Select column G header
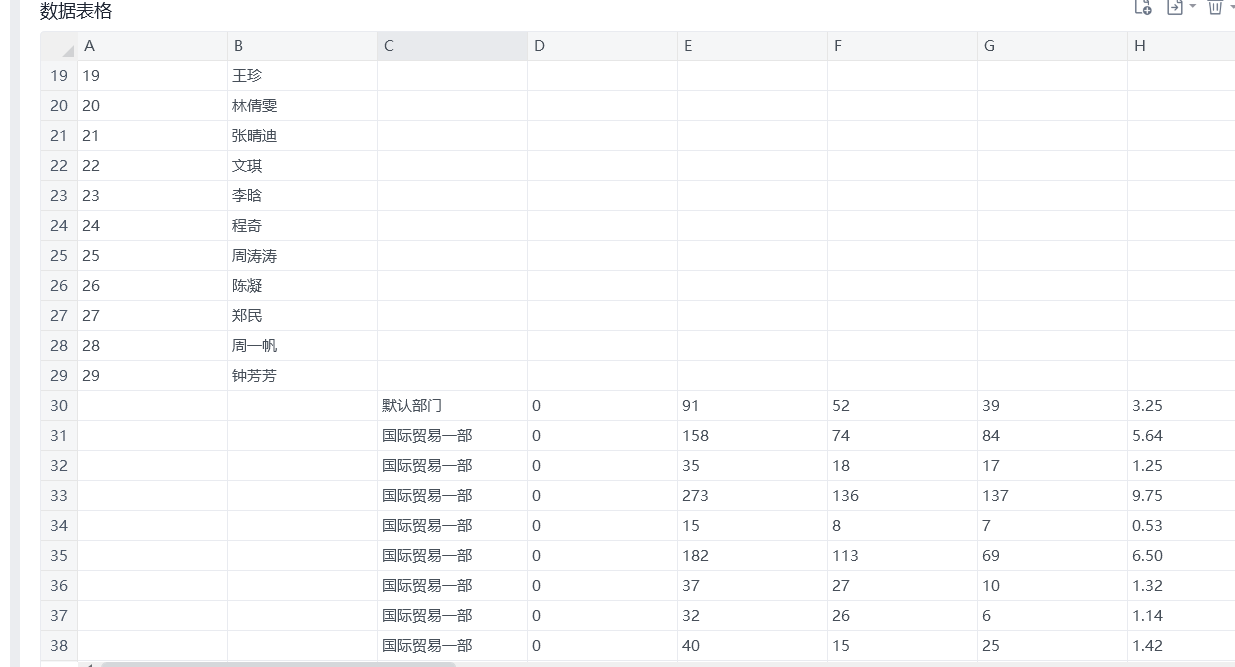The image size is (1235, 667). click(x=1053, y=46)
